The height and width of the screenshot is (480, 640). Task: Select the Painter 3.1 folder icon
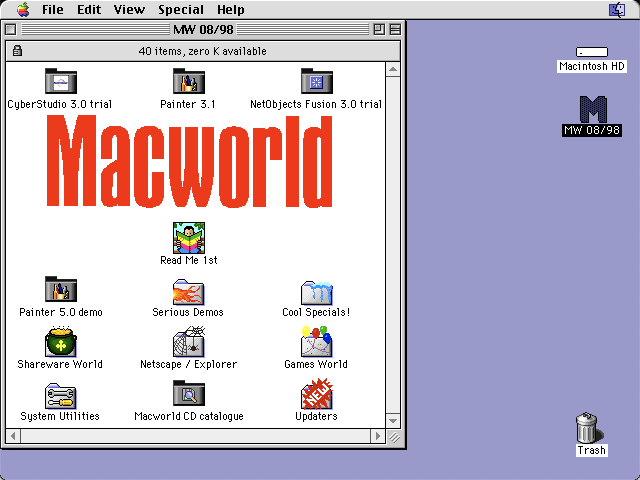coord(189,81)
